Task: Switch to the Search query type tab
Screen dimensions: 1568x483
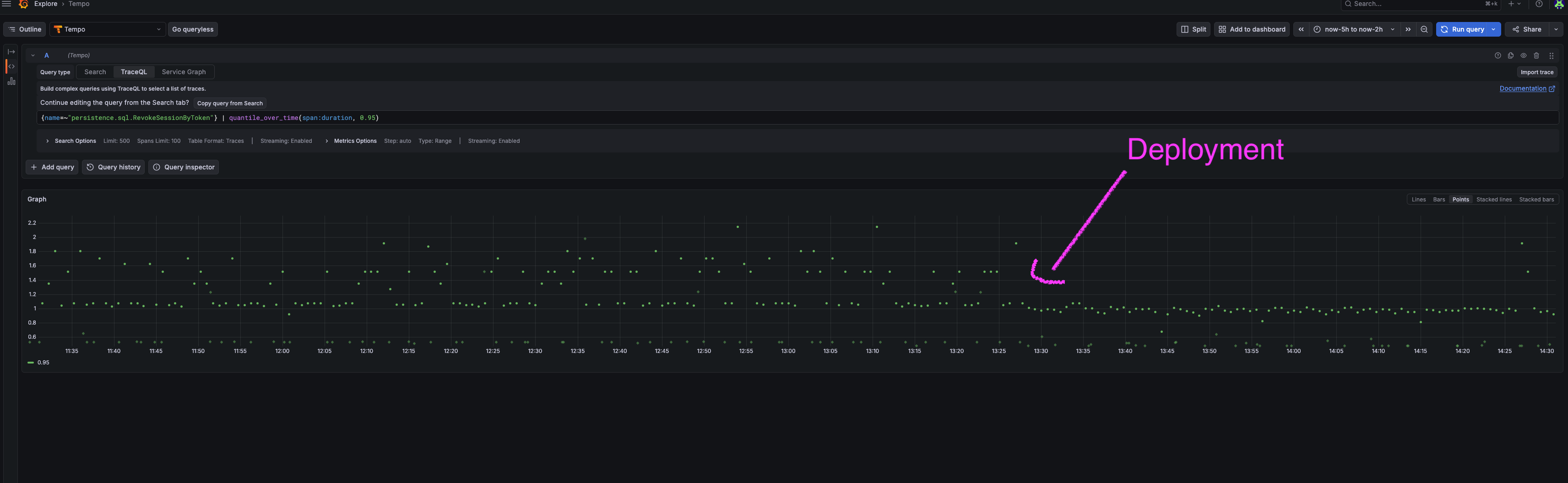Action: (95, 72)
